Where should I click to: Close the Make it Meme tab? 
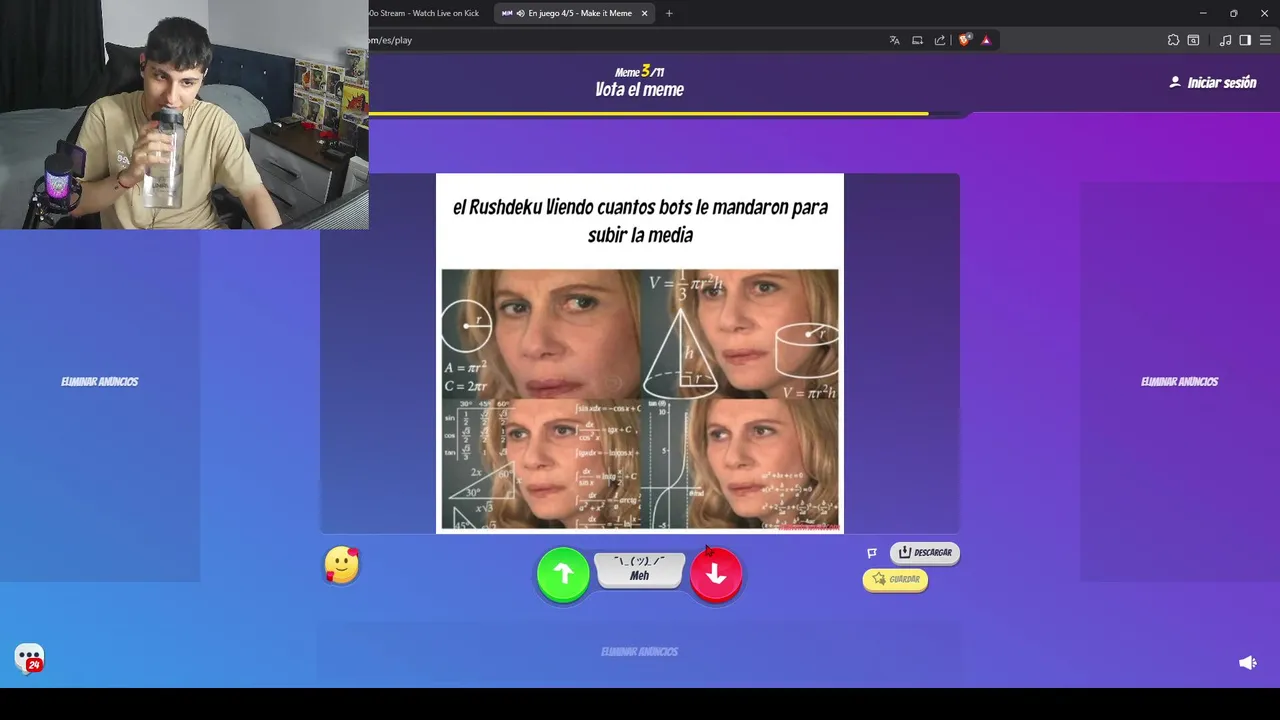[644, 13]
